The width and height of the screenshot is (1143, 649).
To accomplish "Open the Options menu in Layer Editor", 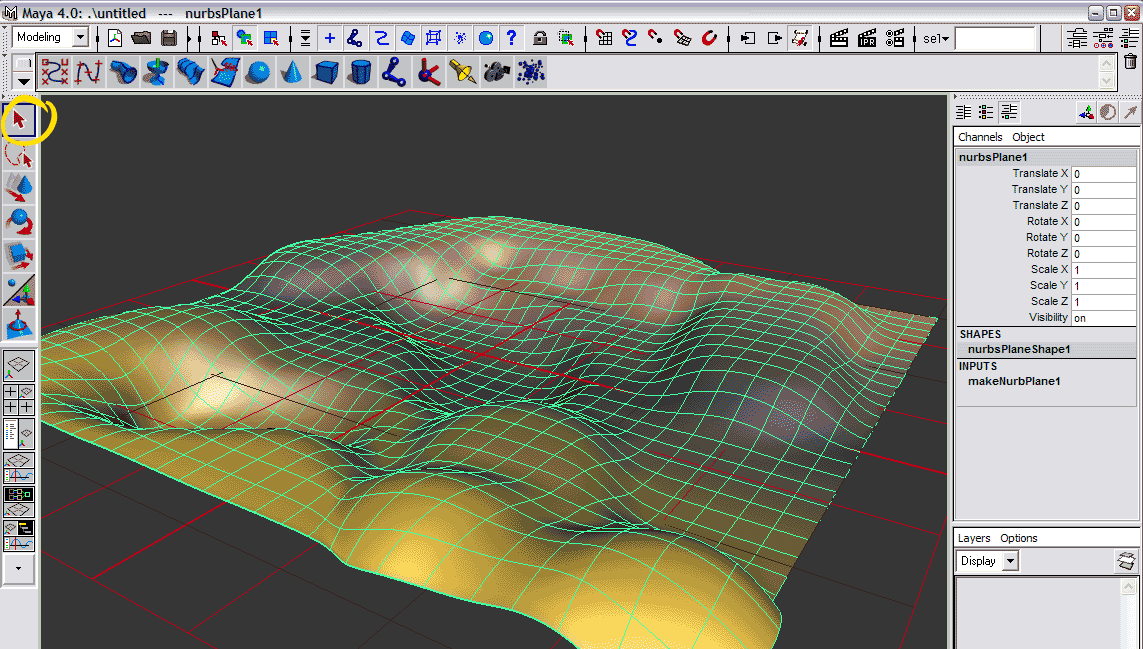I will tap(1018, 538).
